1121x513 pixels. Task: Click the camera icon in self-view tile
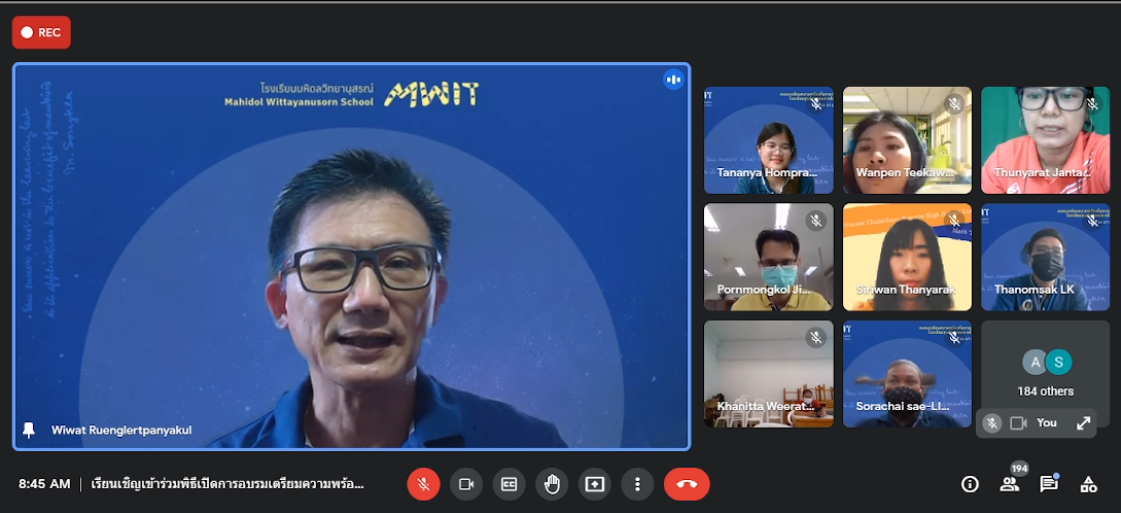1018,423
